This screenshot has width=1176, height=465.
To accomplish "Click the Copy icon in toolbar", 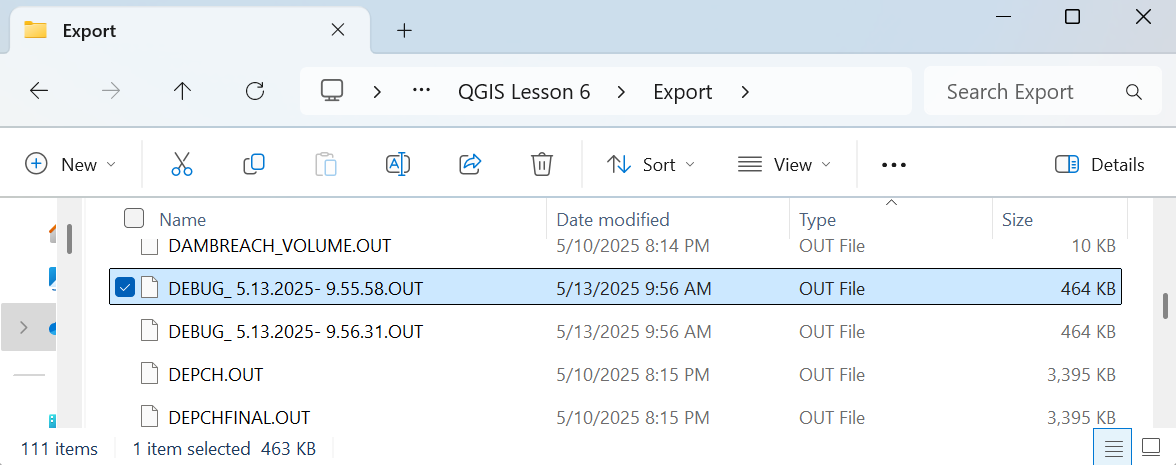I will tap(254, 164).
